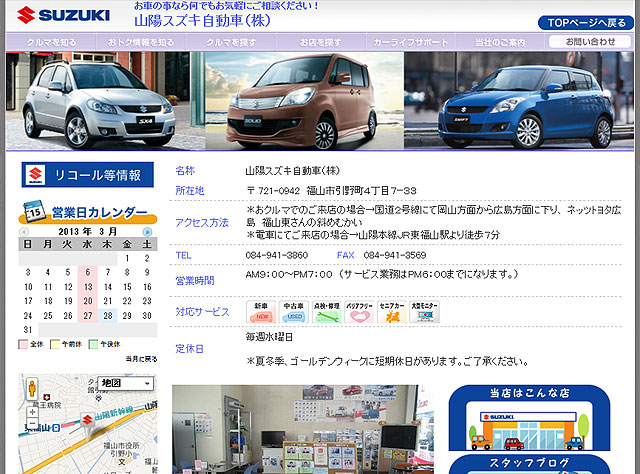
Task: Open the おトク情報を知る menu
Action: pos(141,42)
